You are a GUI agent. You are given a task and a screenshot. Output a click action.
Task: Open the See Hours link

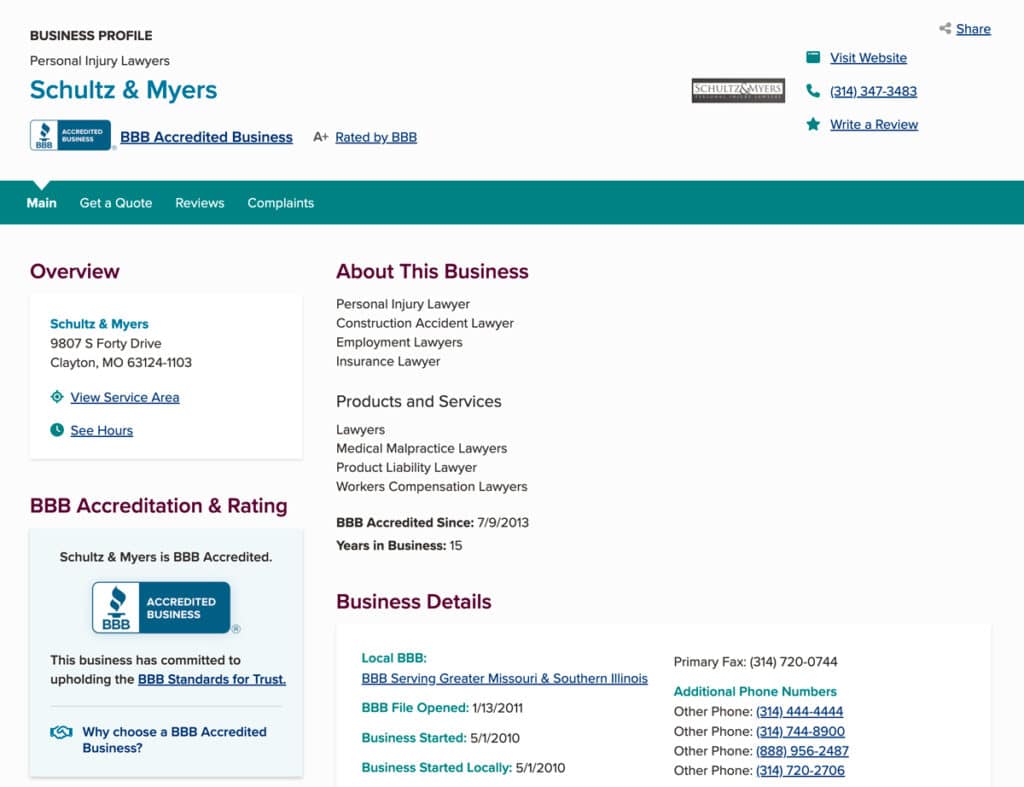click(101, 430)
